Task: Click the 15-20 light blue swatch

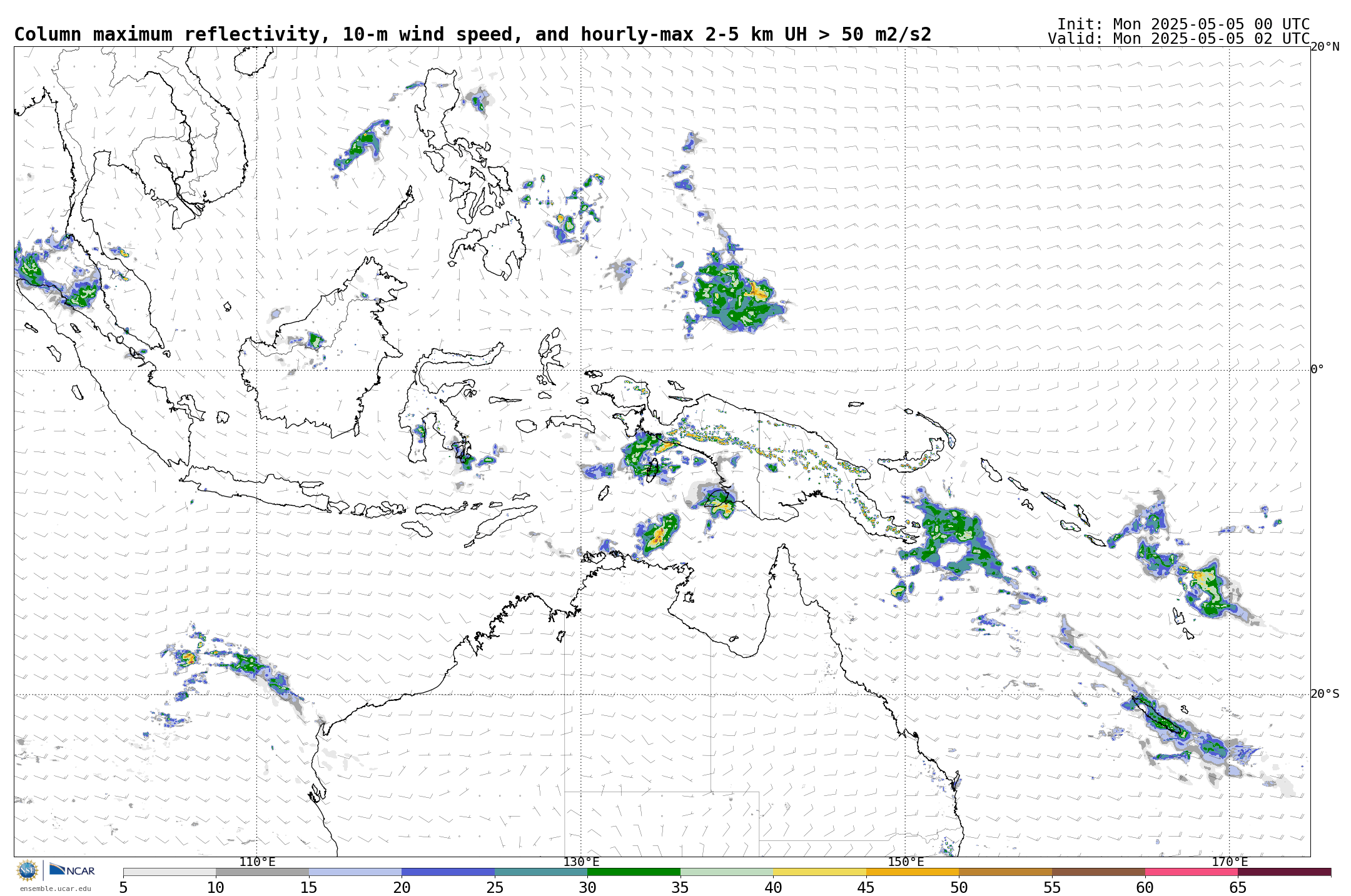Action: pyautogui.click(x=355, y=872)
